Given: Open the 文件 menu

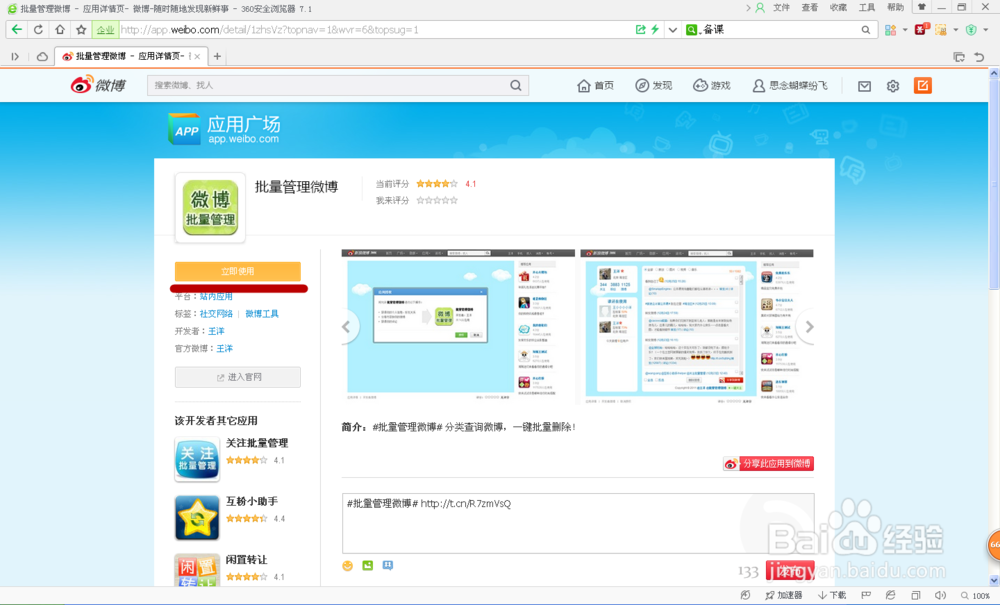Looking at the screenshot, I should click(x=781, y=8).
